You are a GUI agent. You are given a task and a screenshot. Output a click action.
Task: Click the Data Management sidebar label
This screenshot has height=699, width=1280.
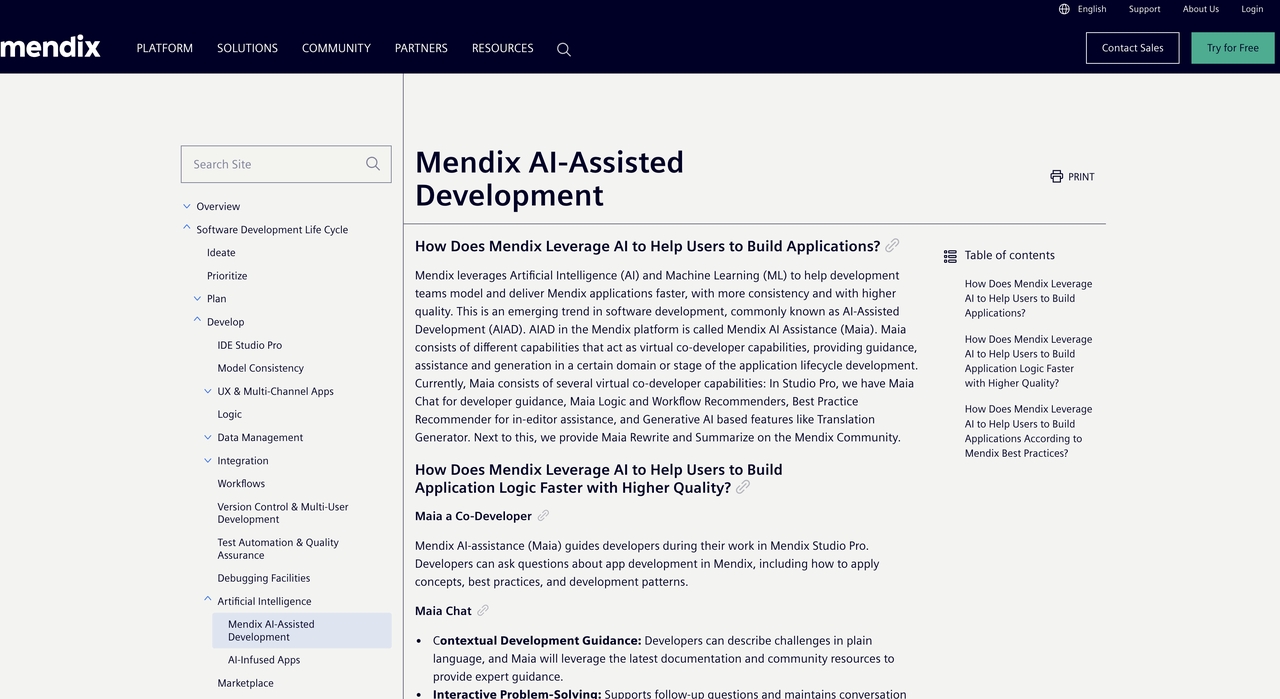pyautogui.click(x=260, y=438)
